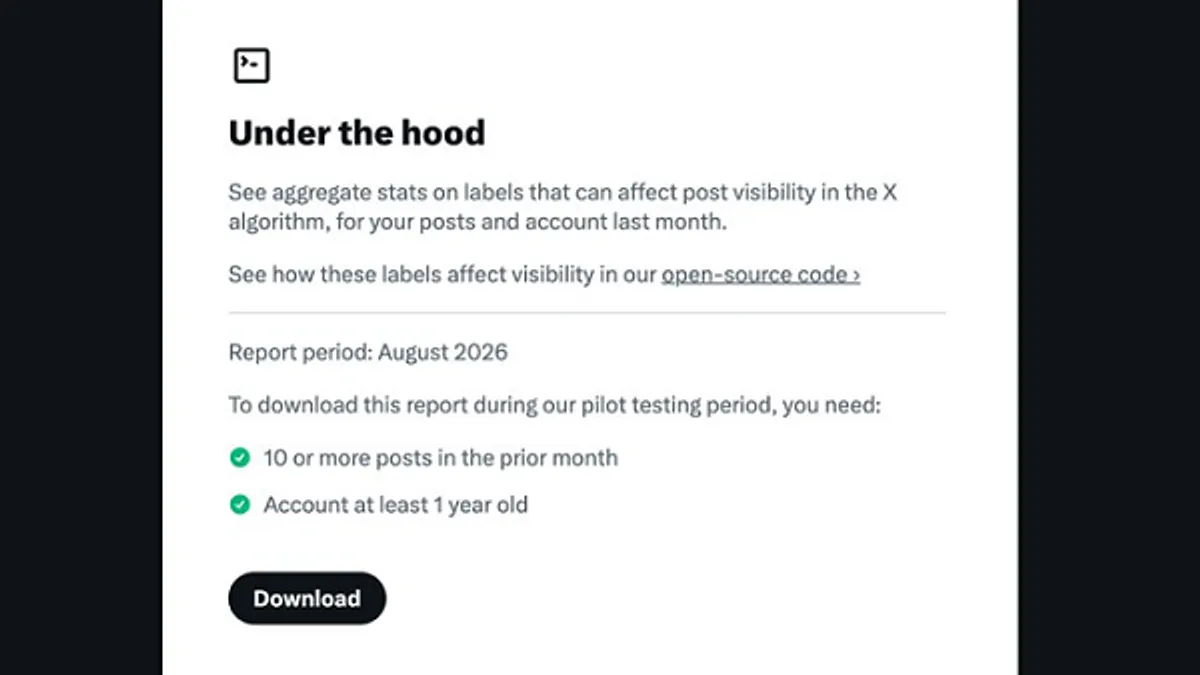The width and height of the screenshot is (1200, 675).
Task: Click the Report period label text
Action: pos(300,352)
